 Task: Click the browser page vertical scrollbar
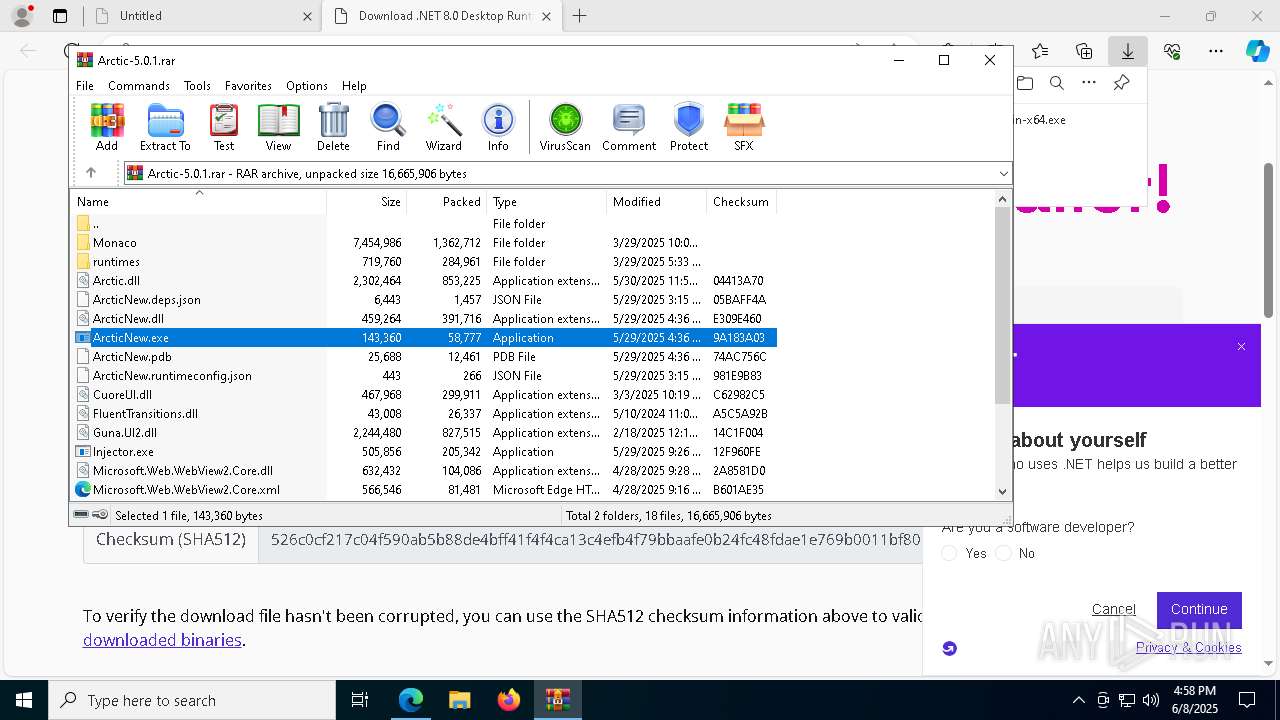[x=1269, y=241]
